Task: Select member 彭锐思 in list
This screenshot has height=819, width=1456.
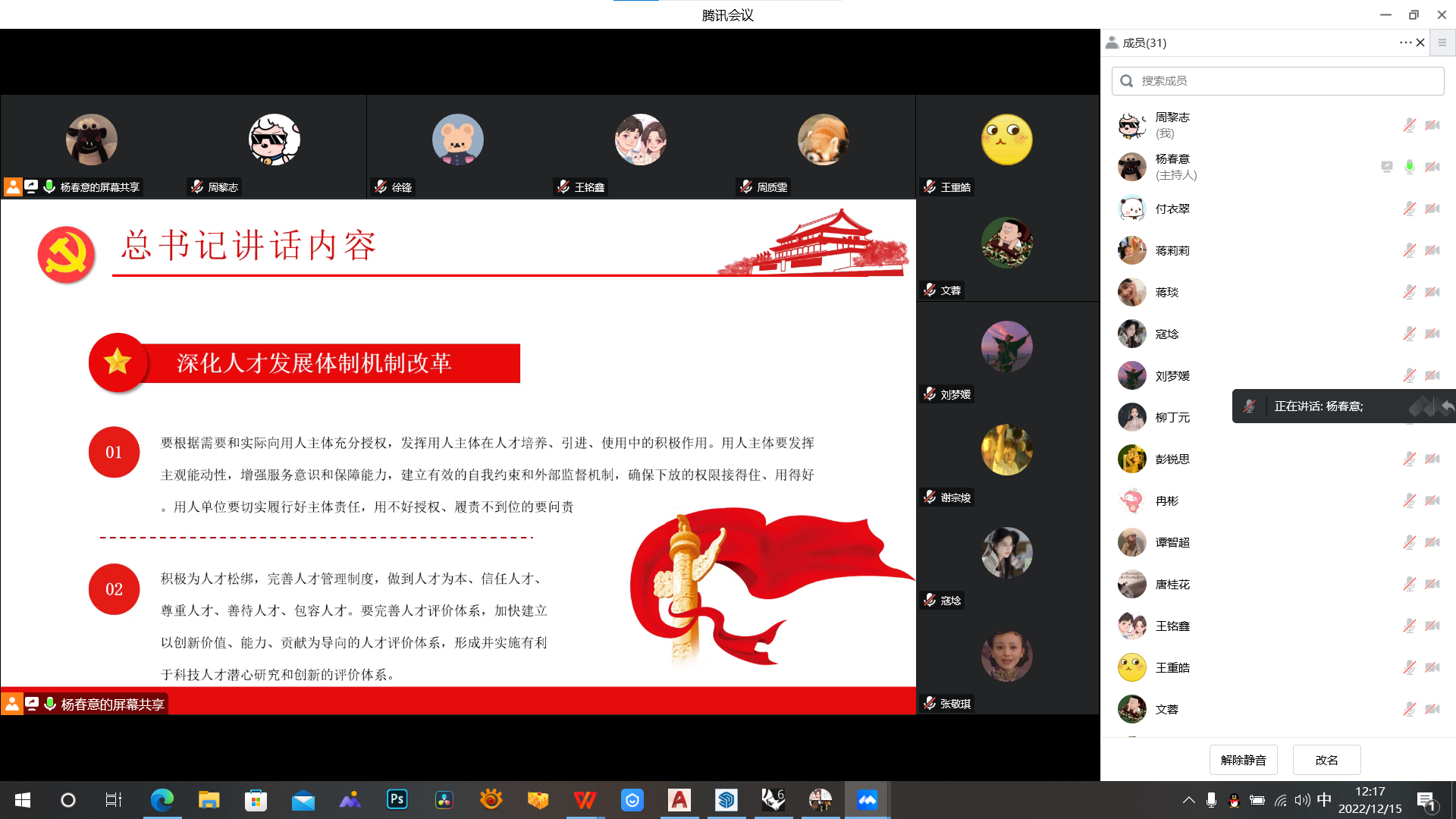Action: point(1172,459)
